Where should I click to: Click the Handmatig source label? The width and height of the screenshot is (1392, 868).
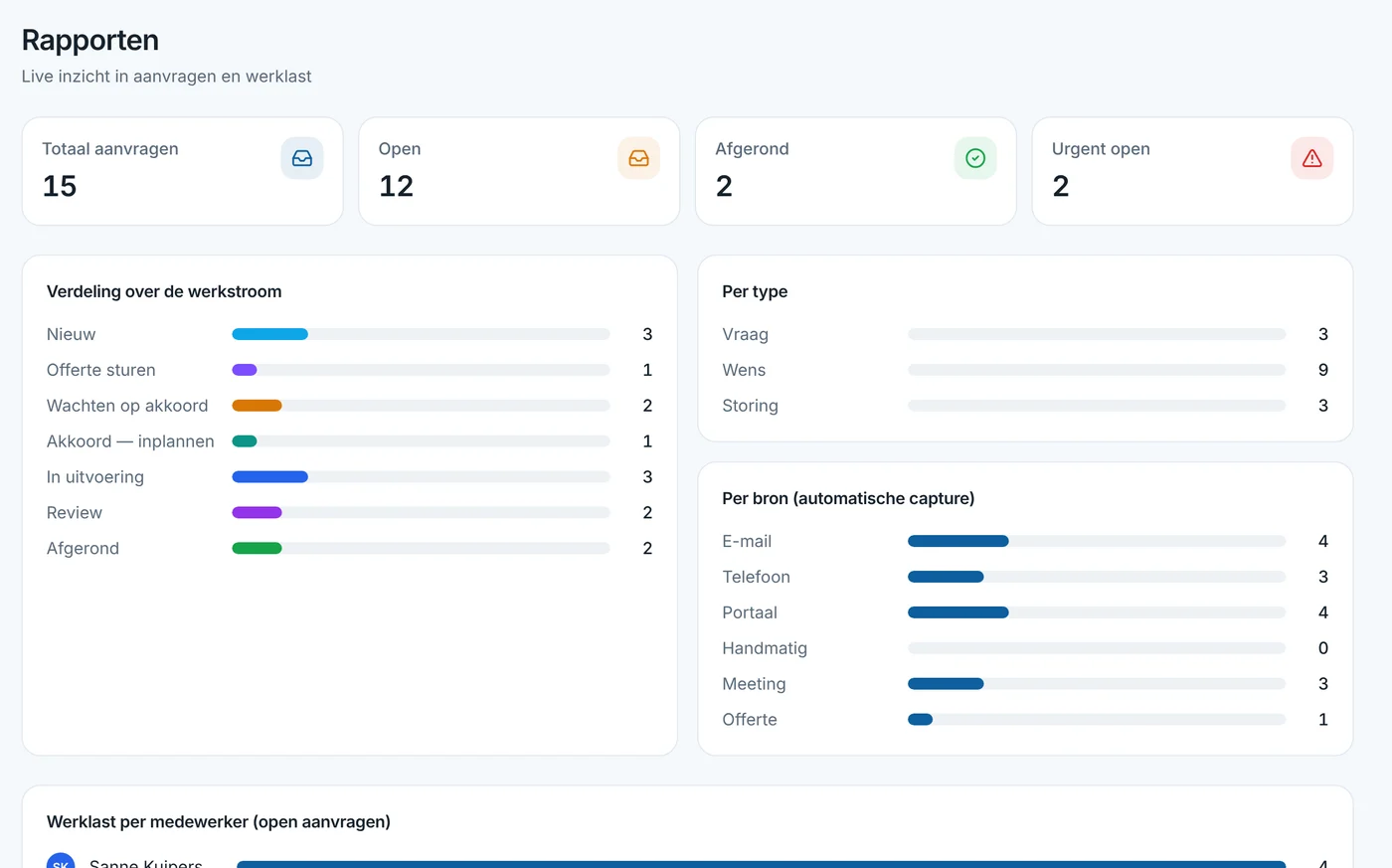point(765,648)
